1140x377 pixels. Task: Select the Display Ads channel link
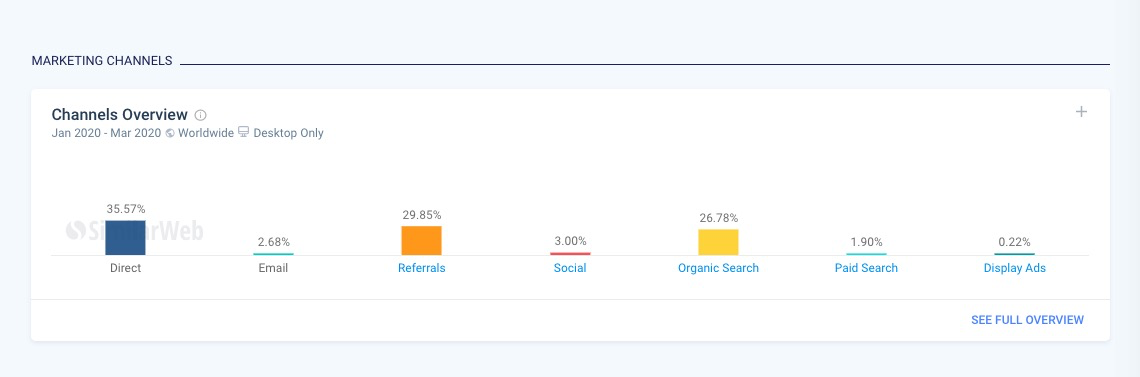pos(1015,268)
